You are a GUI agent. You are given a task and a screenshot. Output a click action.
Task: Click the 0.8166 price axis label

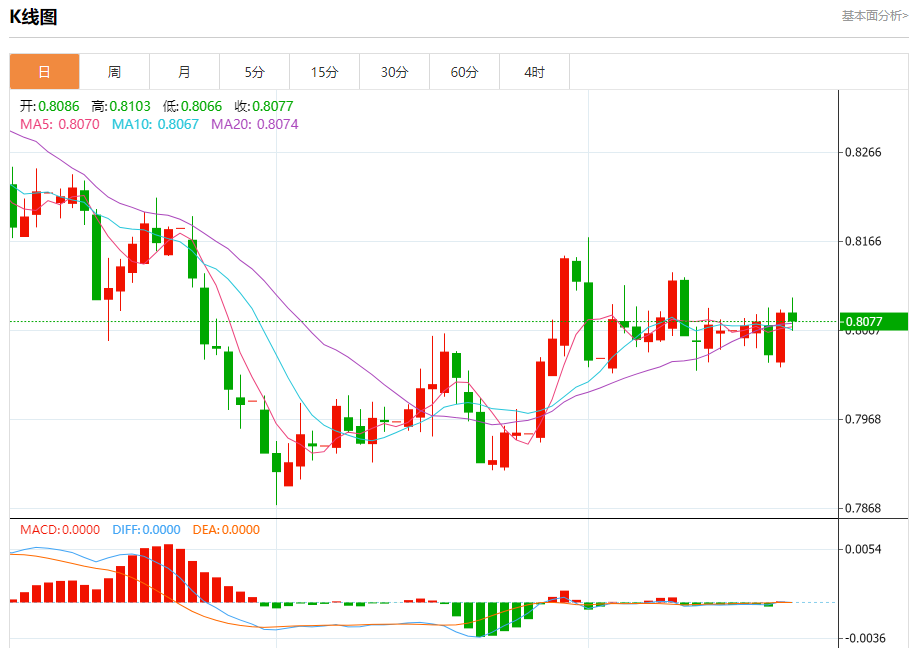863,241
